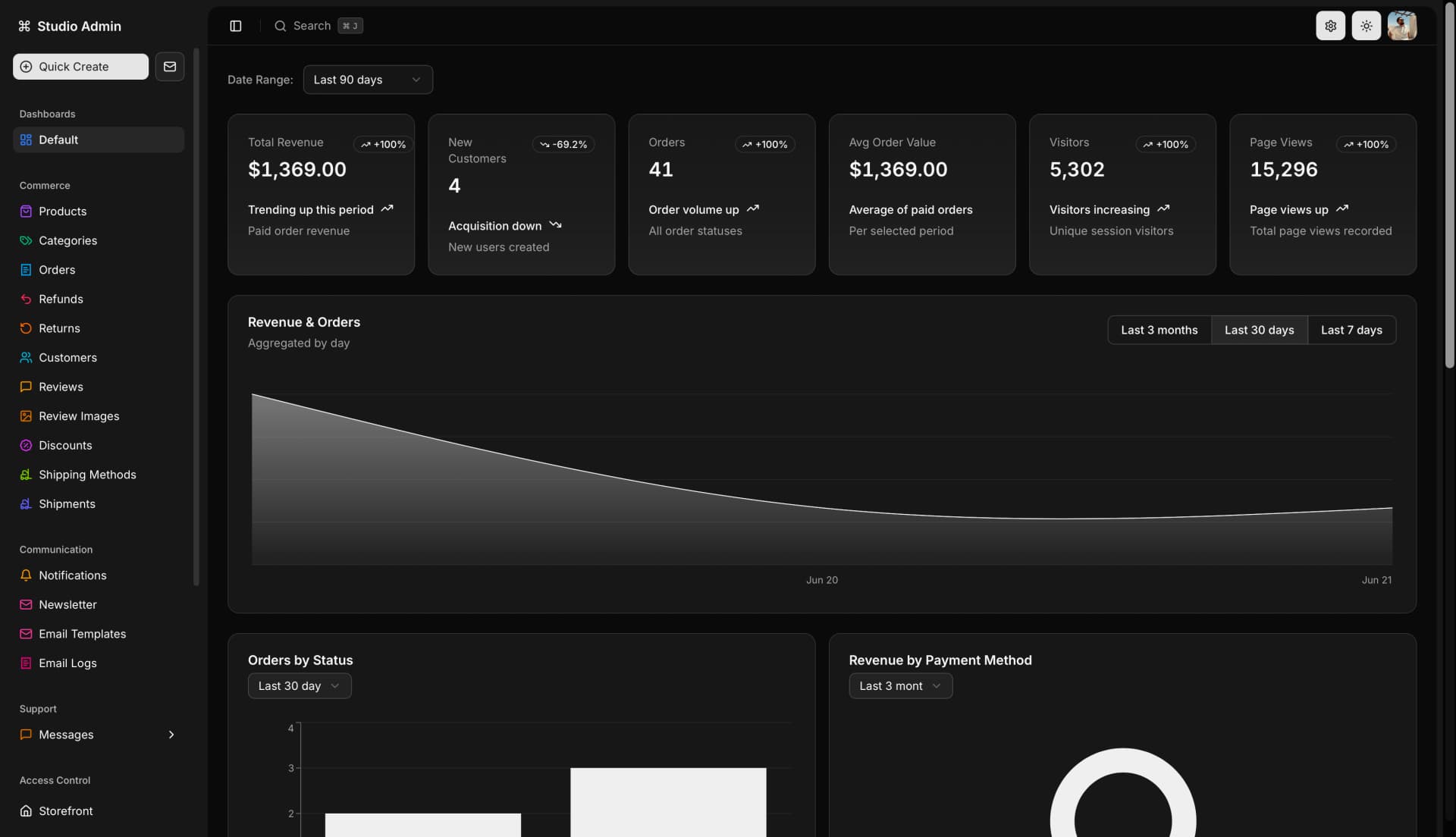The image size is (1456, 837).
Task: Open the Date Range Last 90 days dropdown
Action: click(x=368, y=80)
